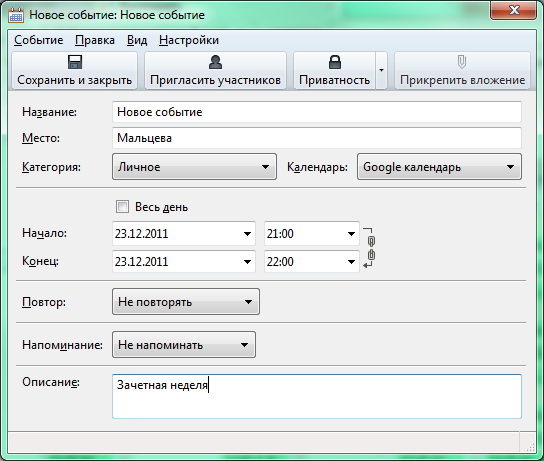The image size is (544, 461).
Task: Click the 'Категория:' label
Action: pyautogui.click(x=51, y=167)
